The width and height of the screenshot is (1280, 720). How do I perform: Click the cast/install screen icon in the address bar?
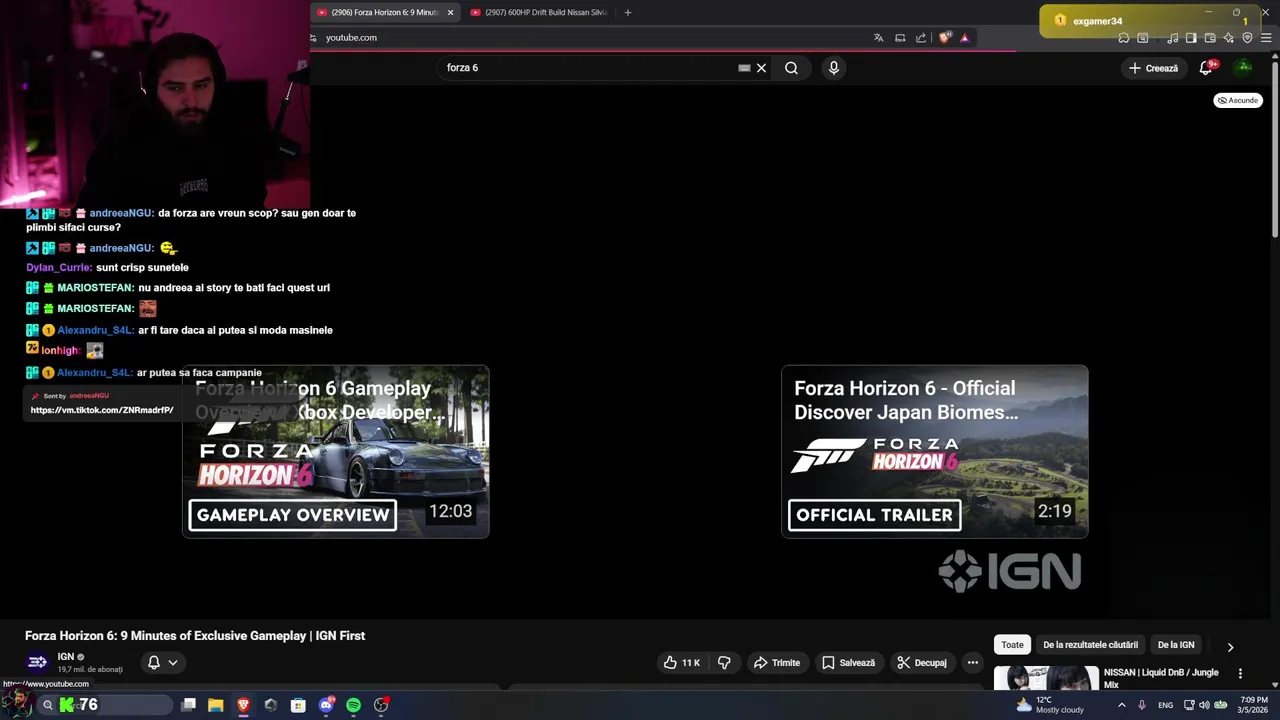coord(900,38)
